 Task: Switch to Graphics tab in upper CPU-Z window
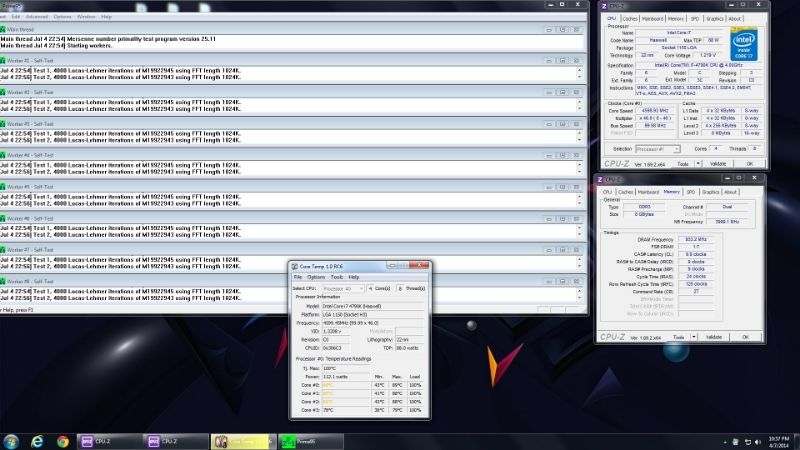[x=715, y=19]
